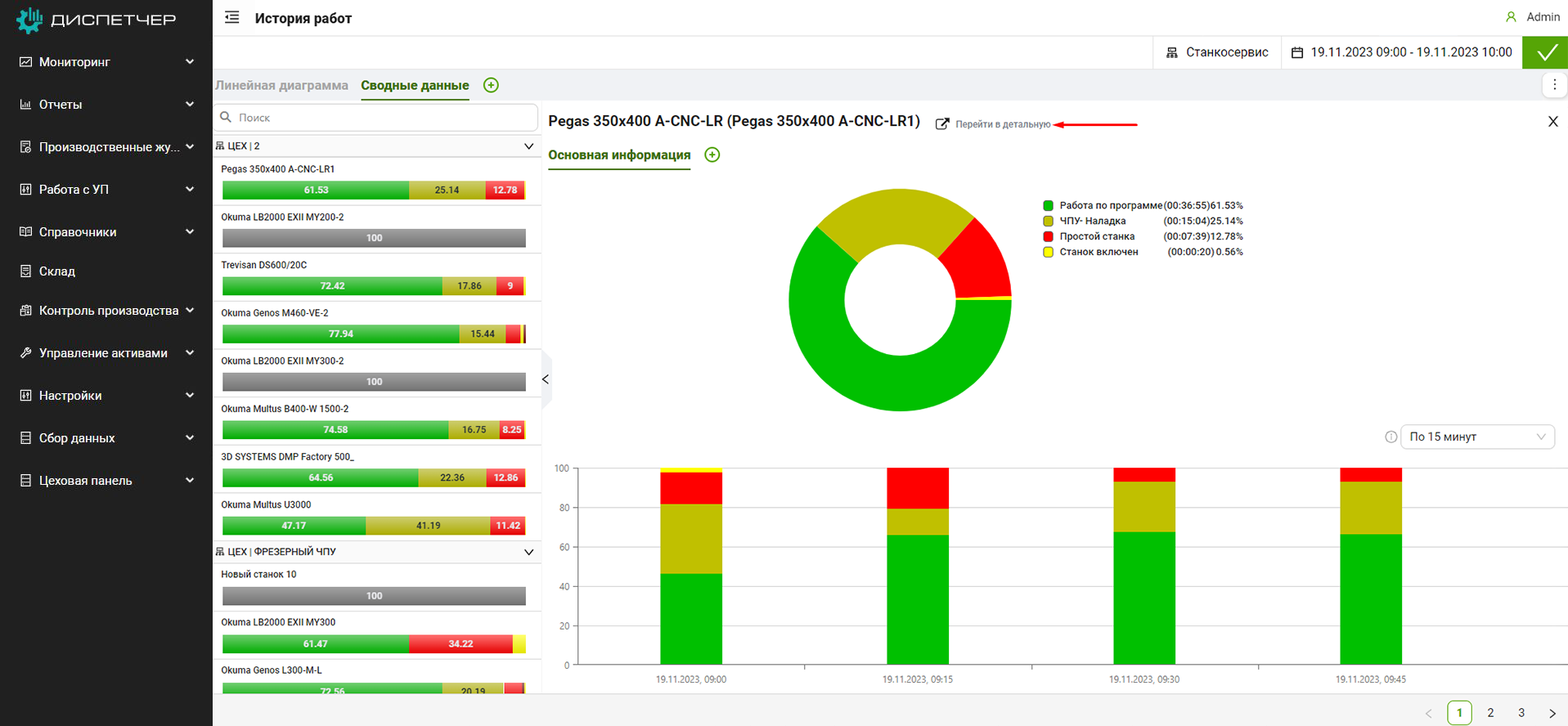Open the three-dot options menu
The width and height of the screenshot is (1568, 726).
(x=1554, y=85)
